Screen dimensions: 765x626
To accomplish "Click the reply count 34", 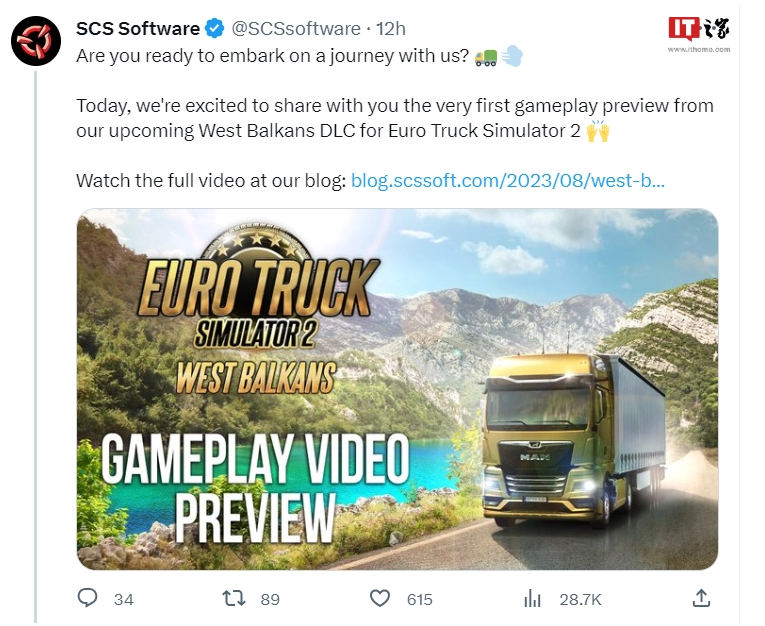I will [x=124, y=599].
